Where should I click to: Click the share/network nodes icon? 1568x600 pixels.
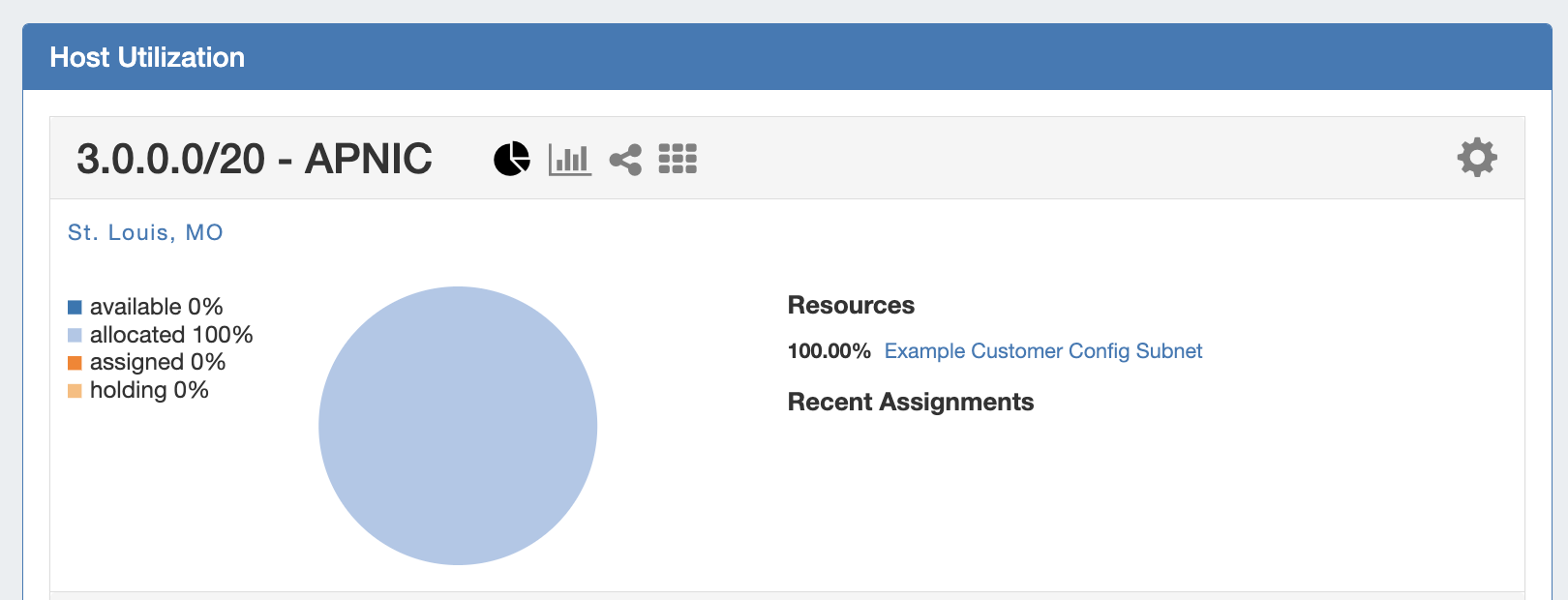point(625,159)
